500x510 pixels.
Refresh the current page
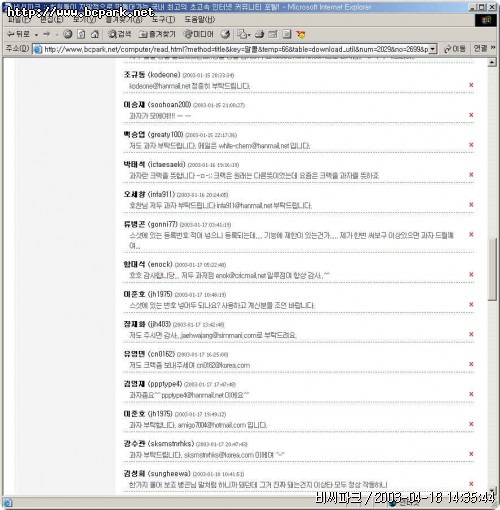pos(81,34)
